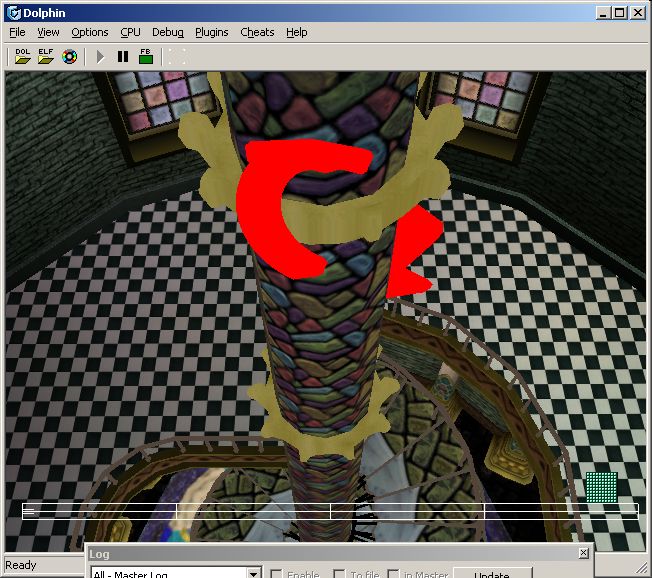Close the Log panel
Screen dimensions: 652x578
click(583, 553)
